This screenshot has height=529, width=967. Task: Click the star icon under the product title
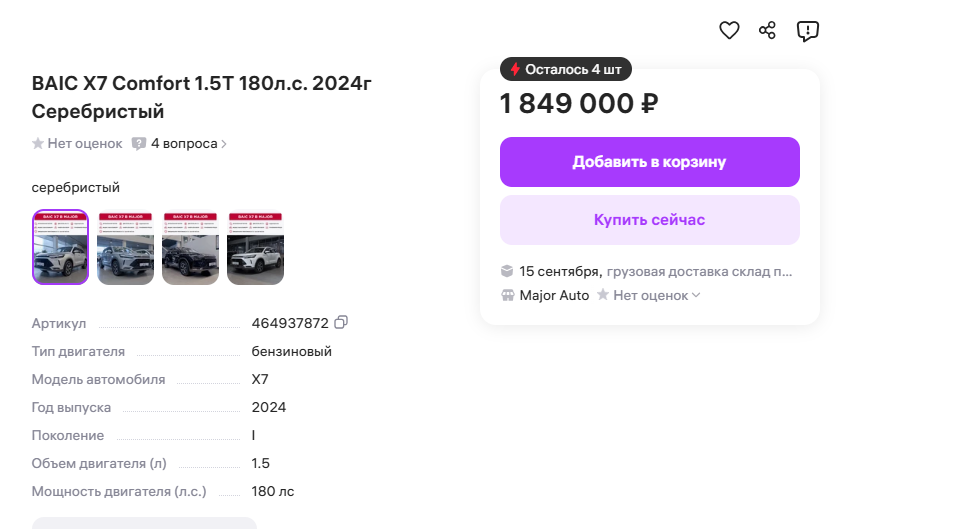(x=38, y=144)
